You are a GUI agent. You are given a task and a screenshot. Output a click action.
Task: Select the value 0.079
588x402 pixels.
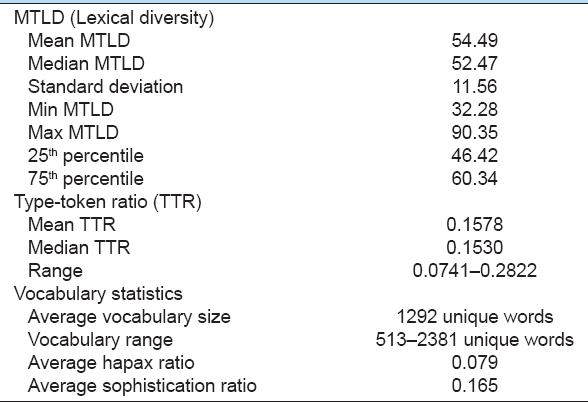pos(474,363)
